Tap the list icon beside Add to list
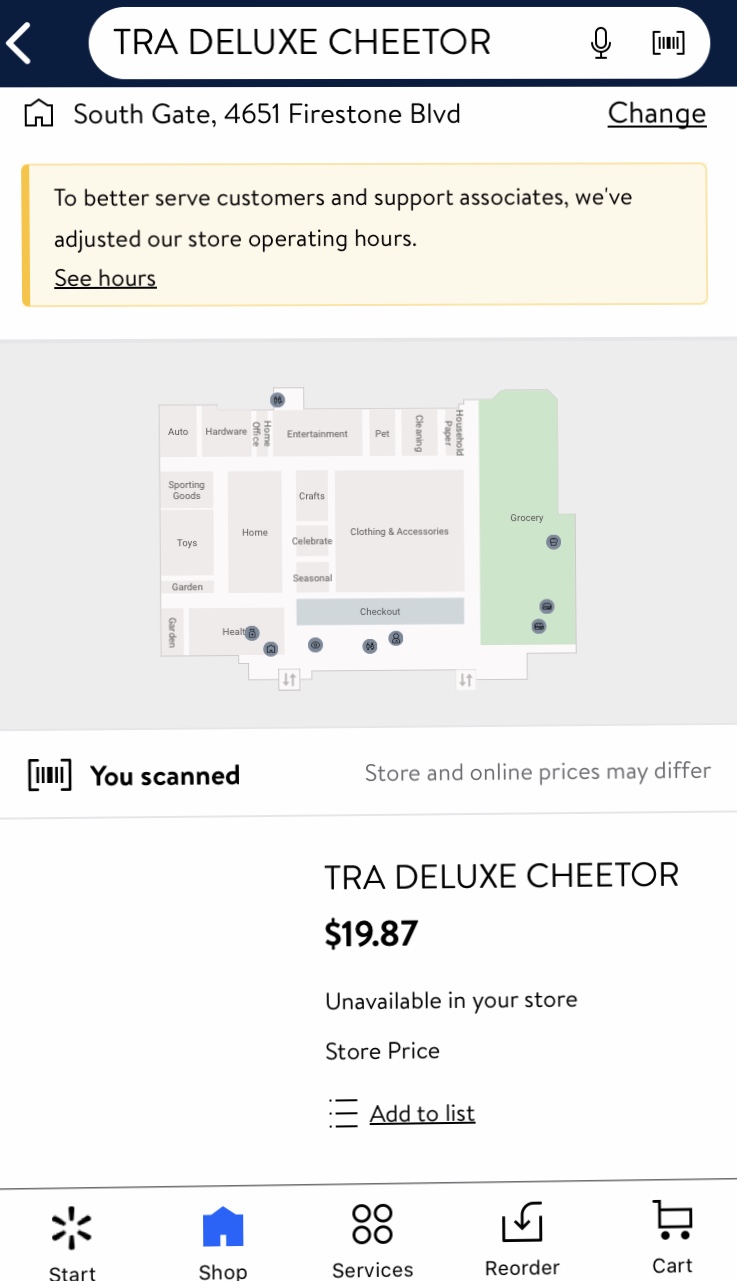The width and height of the screenshot is (737, 1281). point(343,1113)
